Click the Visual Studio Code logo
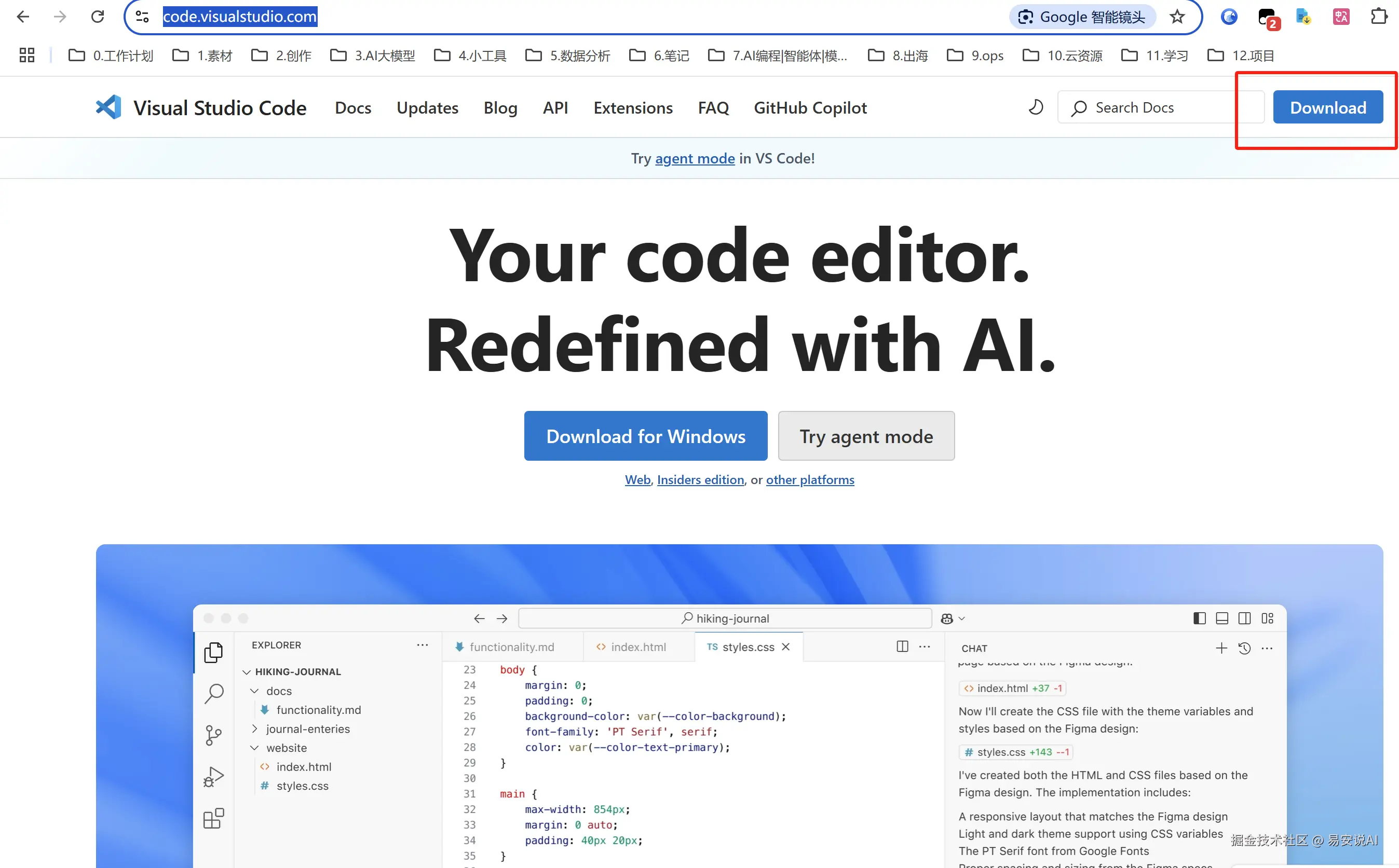 (108, 107)
